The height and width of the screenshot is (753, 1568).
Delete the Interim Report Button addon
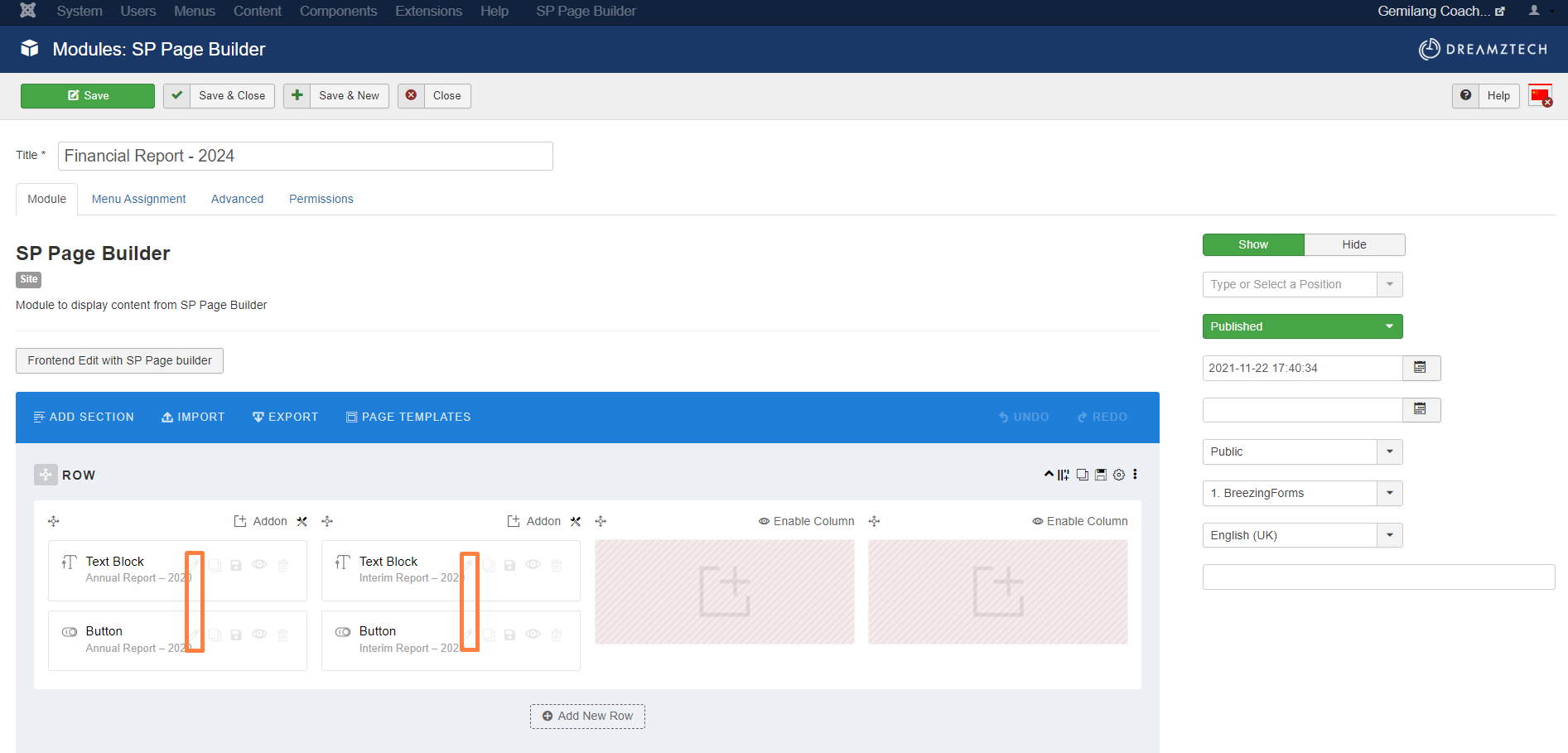coord(557,635)
